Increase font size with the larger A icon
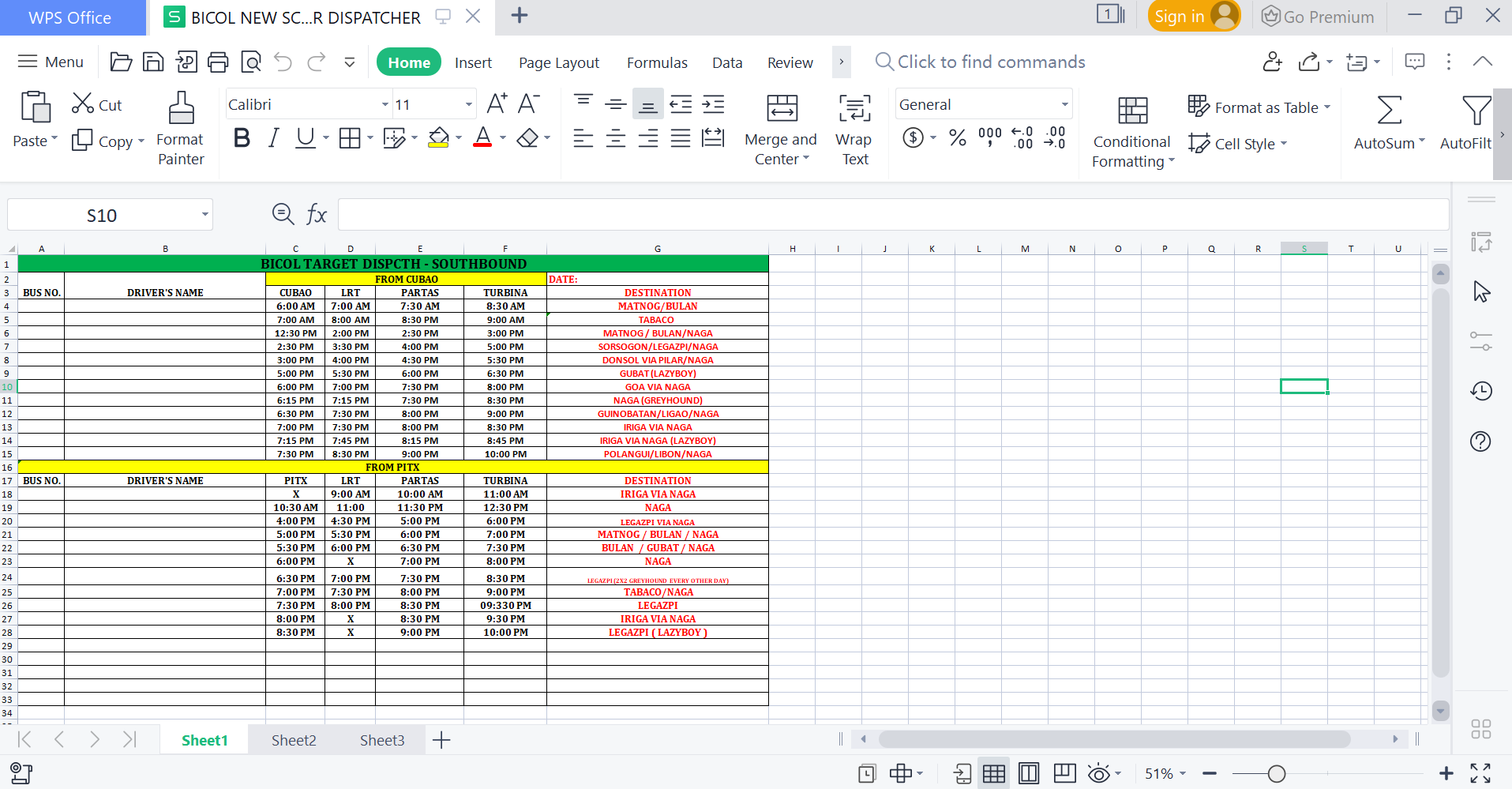This screenshot has height=789, width=1512. 497,103
